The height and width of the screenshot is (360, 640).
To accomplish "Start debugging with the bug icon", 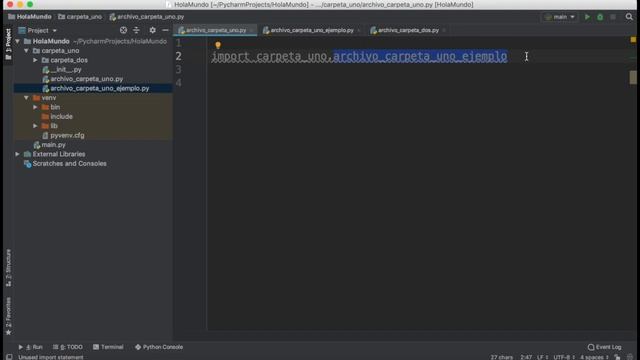I will pos(600,17).
